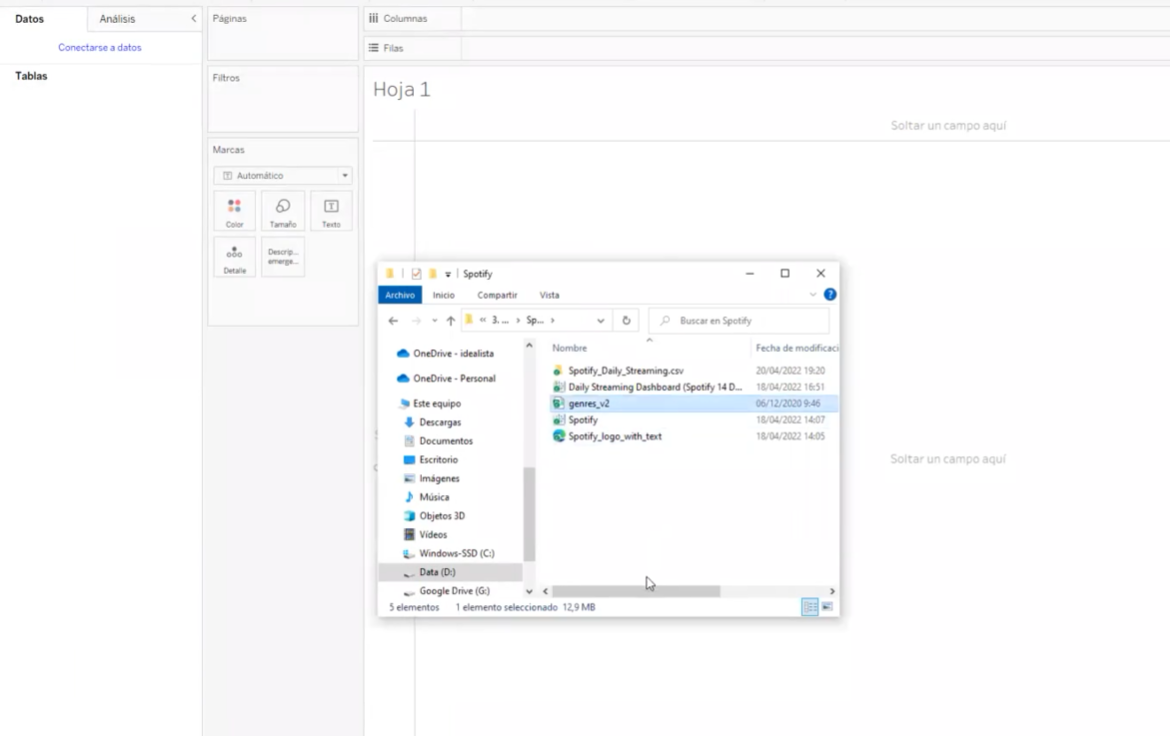Expand the Explorer ribbon chevron
Screen dimensions: 1170x736
point(813,295)
